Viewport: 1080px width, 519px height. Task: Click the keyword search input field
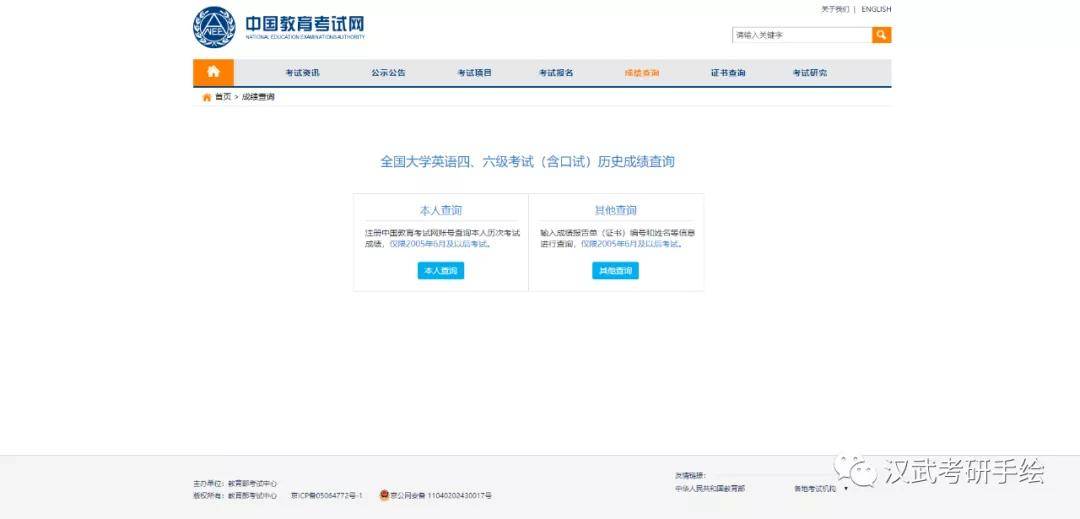[802, 35]
